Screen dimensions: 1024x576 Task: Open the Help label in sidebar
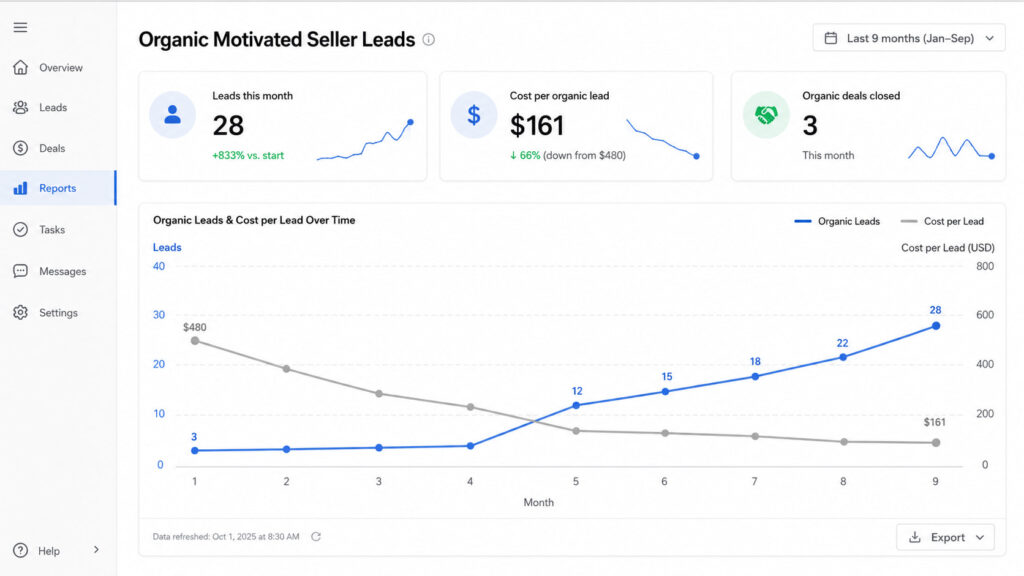(49, 551)
